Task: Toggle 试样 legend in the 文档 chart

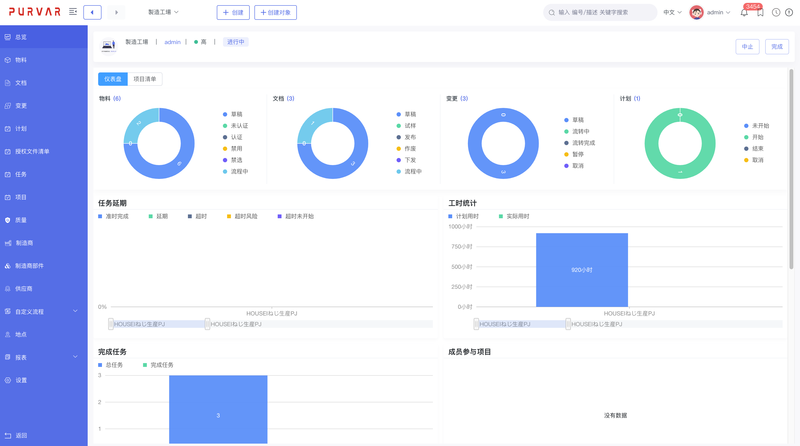Action: (407, 126)
